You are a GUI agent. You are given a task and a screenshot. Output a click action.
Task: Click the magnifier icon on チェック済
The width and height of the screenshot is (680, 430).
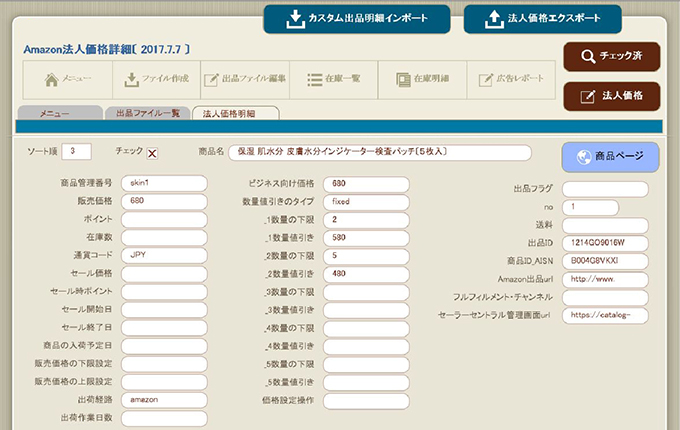(588, 56)
